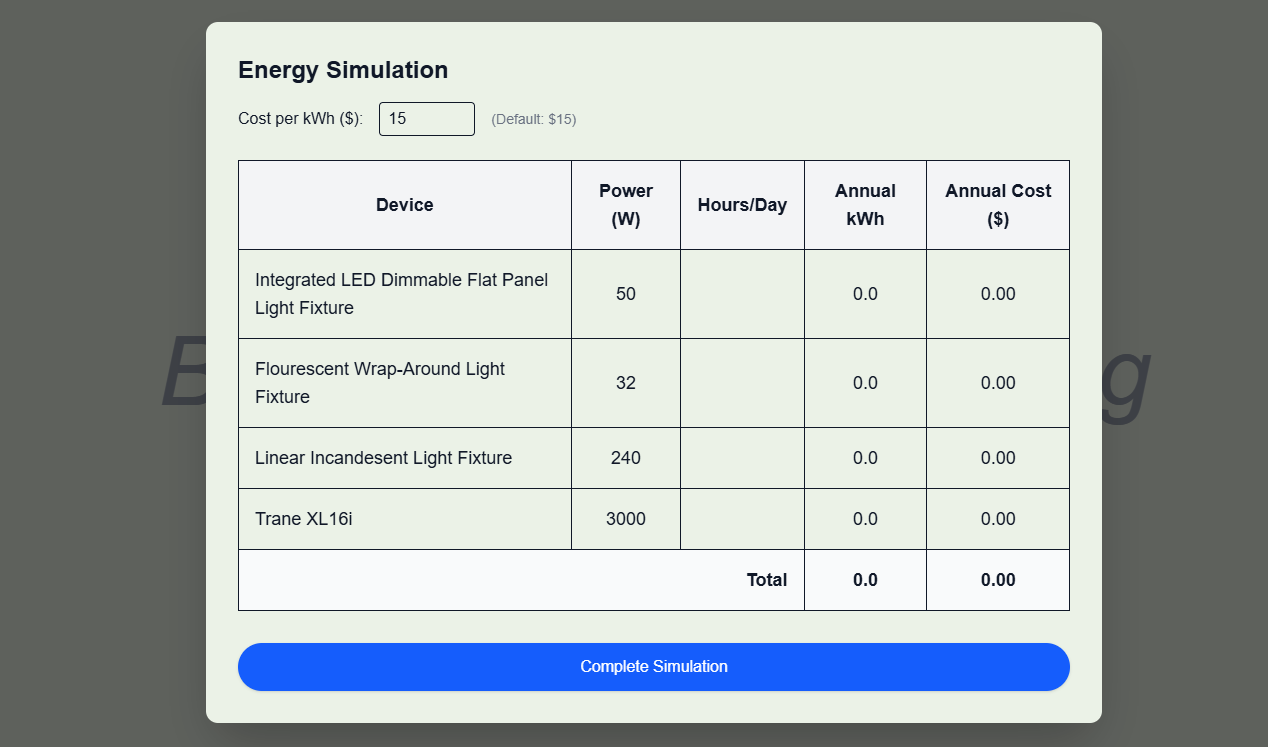
Task: Click the Total annual kWh value
Action: pyautogui.click(x=865, y=580)
